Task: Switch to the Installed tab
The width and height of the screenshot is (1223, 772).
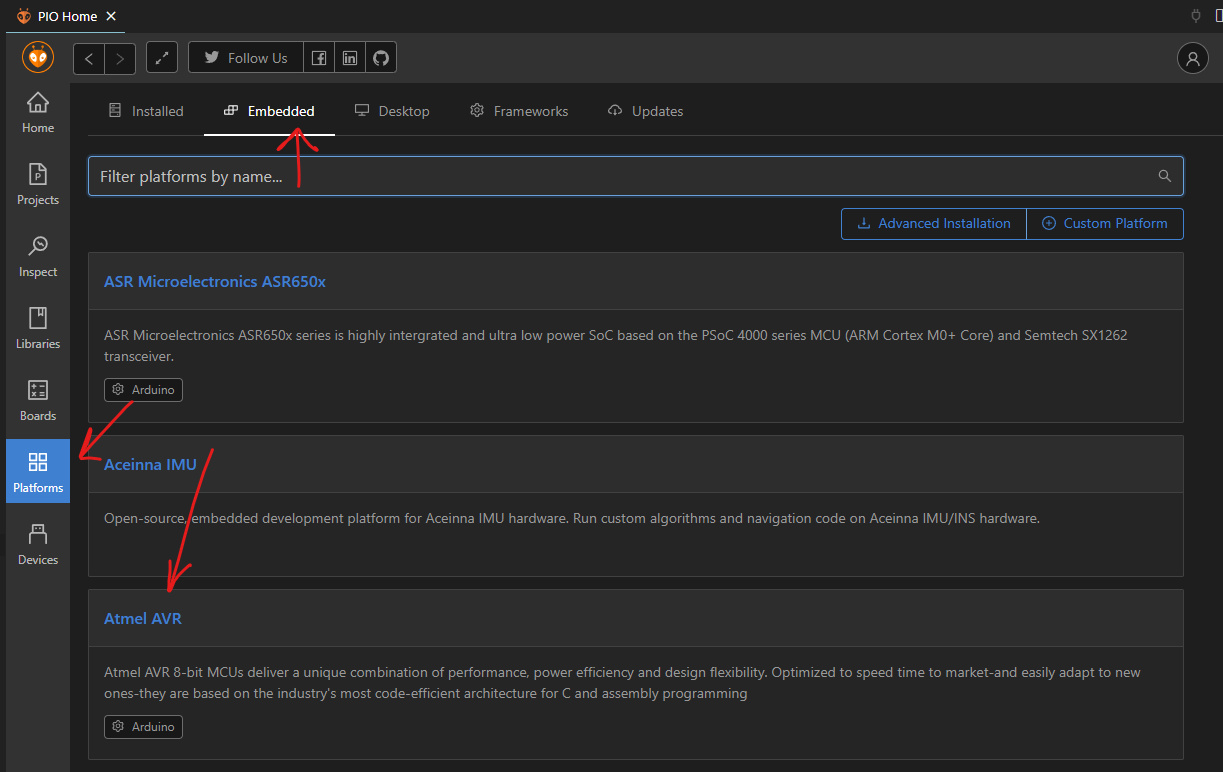Action: (146, 111)
